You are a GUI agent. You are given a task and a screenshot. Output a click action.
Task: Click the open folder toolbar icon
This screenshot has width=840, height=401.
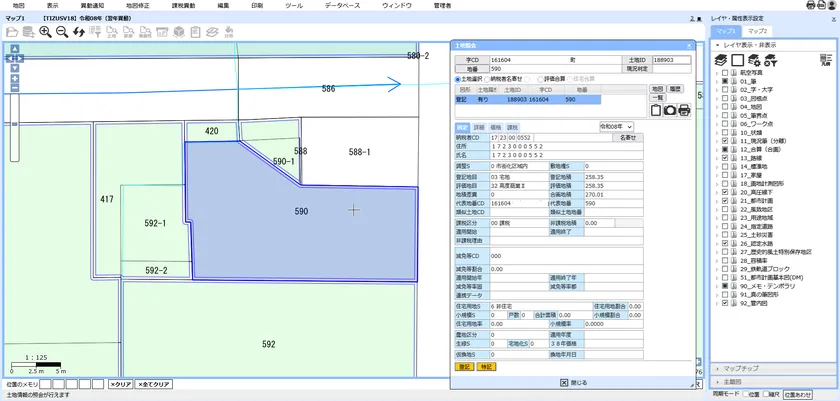click(13, 32)
